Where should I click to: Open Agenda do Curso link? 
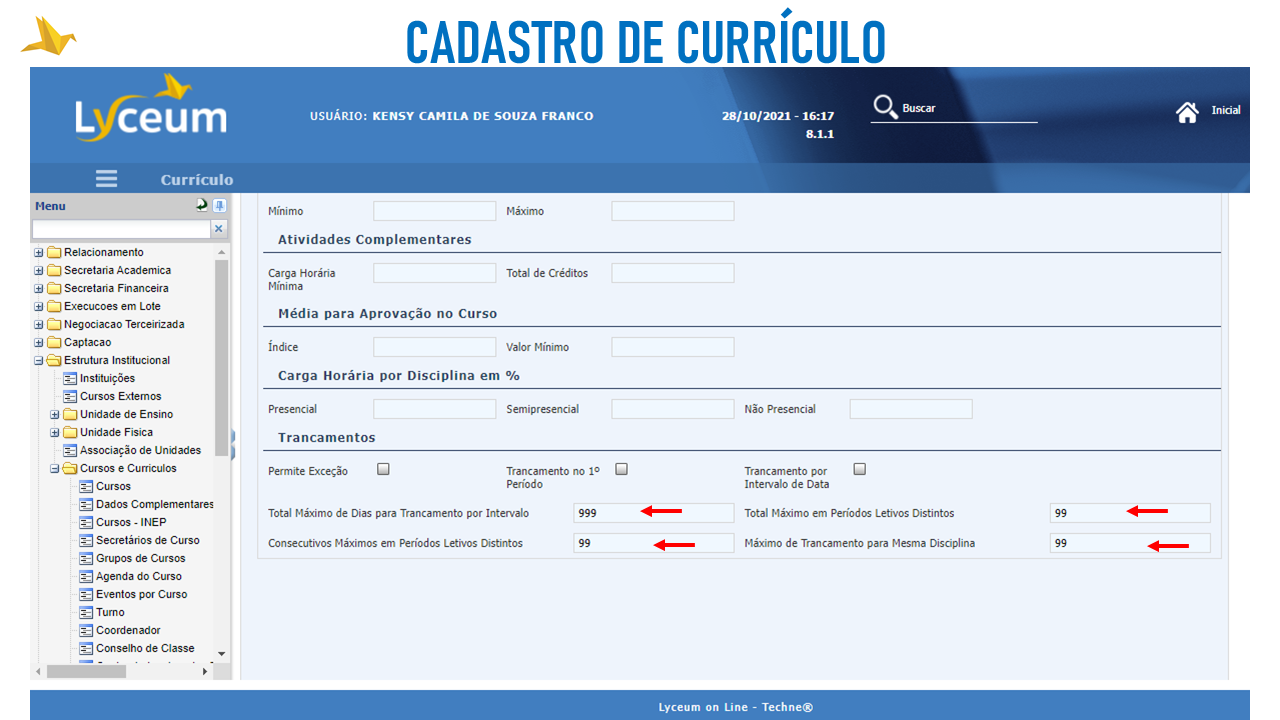(139, 576)
